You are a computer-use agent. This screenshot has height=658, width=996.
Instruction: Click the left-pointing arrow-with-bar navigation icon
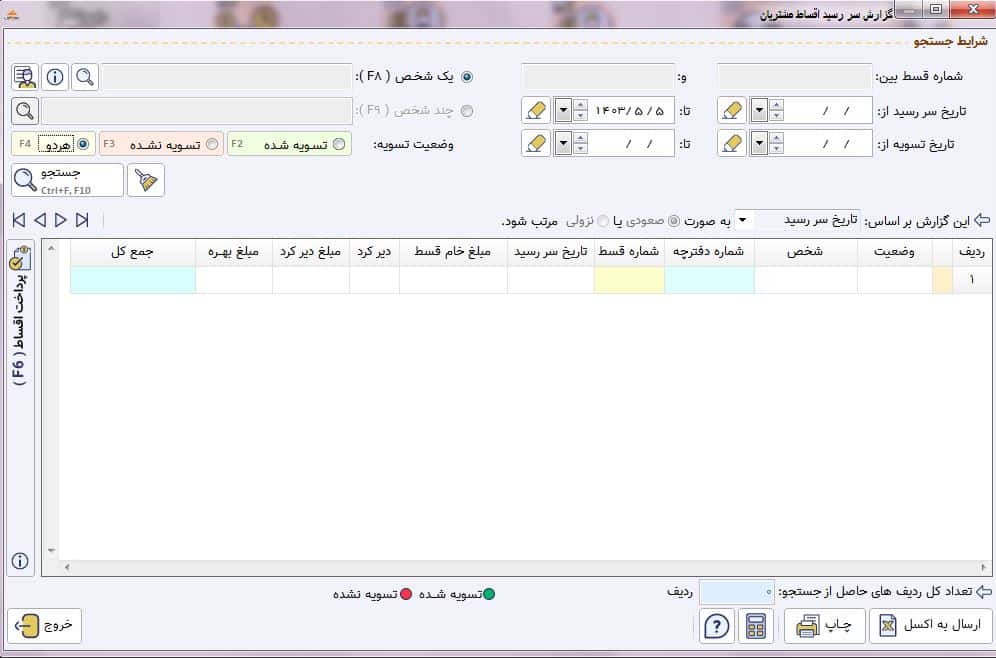(19, 220)
